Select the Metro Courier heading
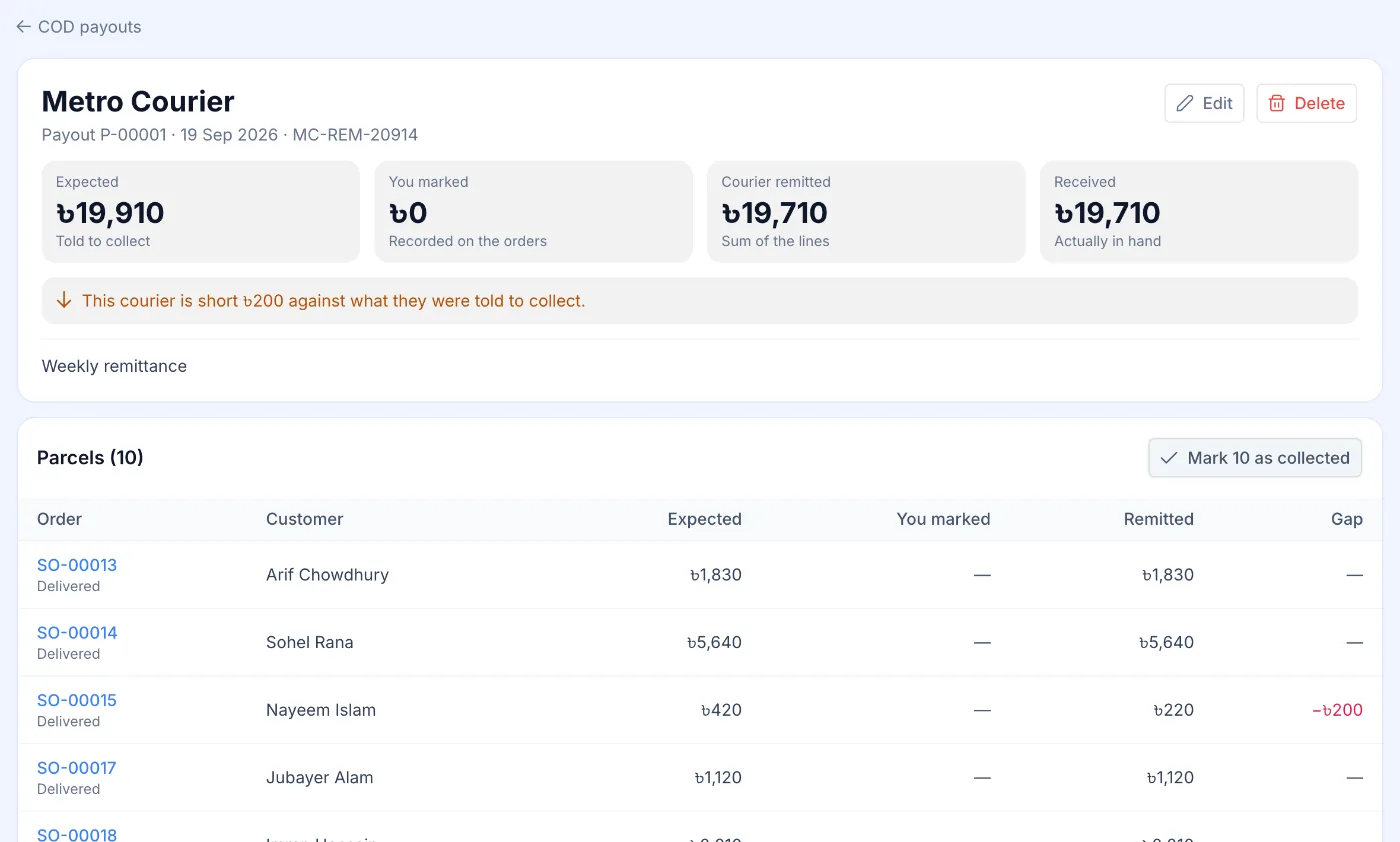Screen dimensions: 1400x842 [138, 101]
